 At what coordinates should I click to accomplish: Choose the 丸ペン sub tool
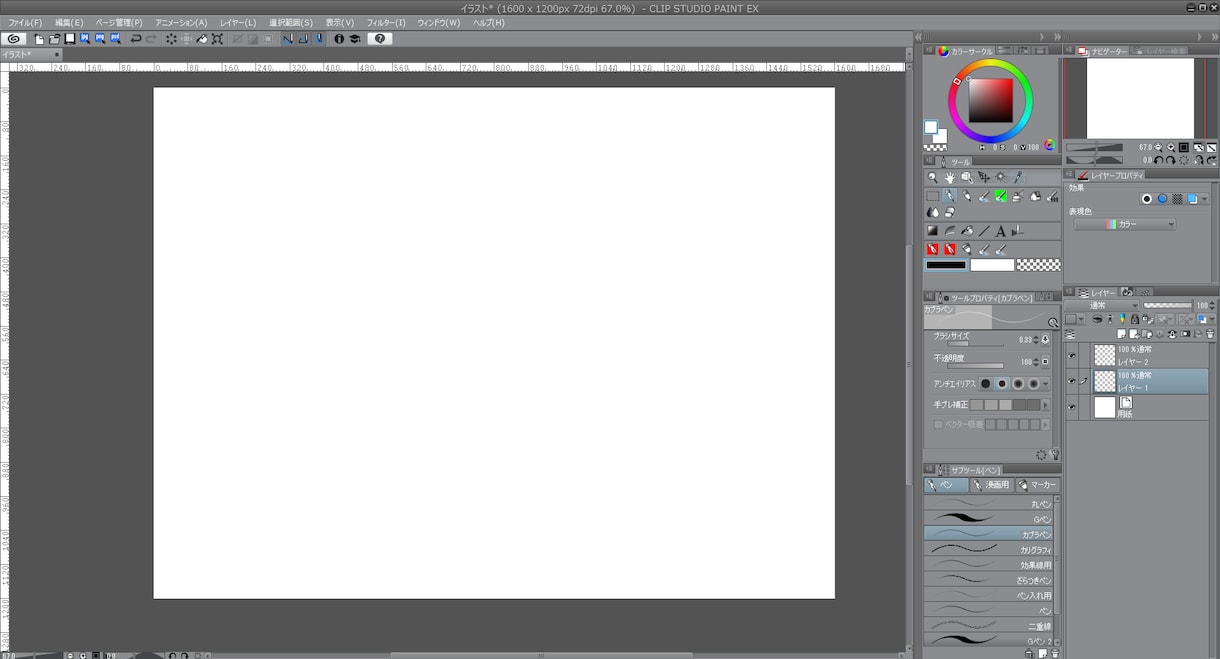tap(988, 504)
